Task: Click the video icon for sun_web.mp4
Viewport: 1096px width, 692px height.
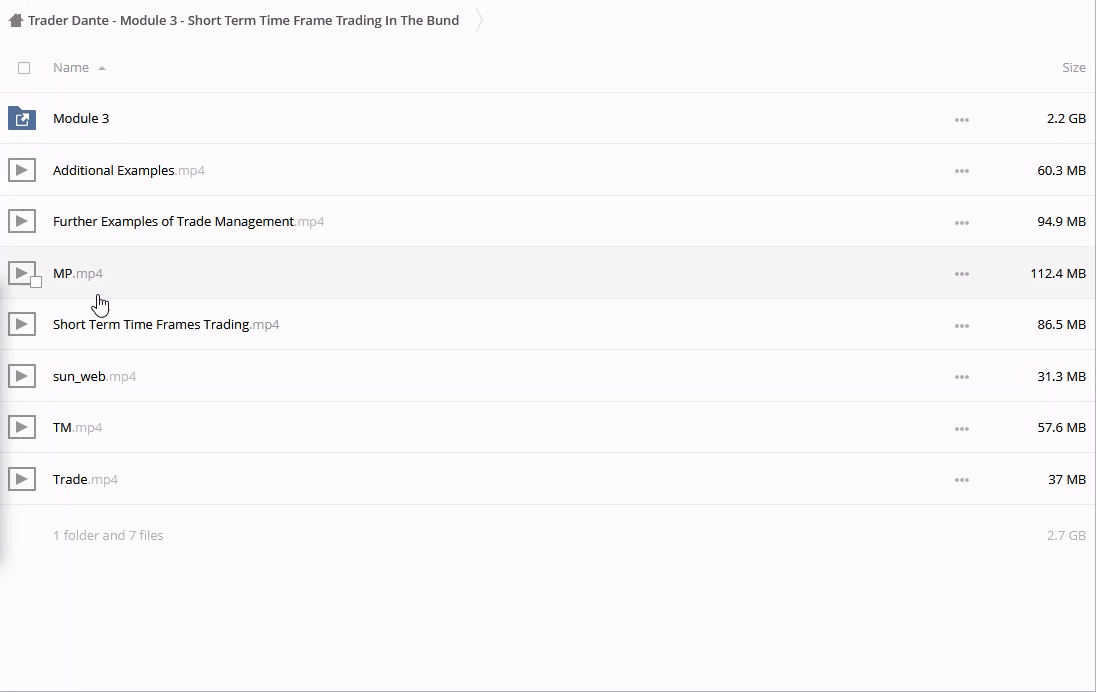Action: 22,377
